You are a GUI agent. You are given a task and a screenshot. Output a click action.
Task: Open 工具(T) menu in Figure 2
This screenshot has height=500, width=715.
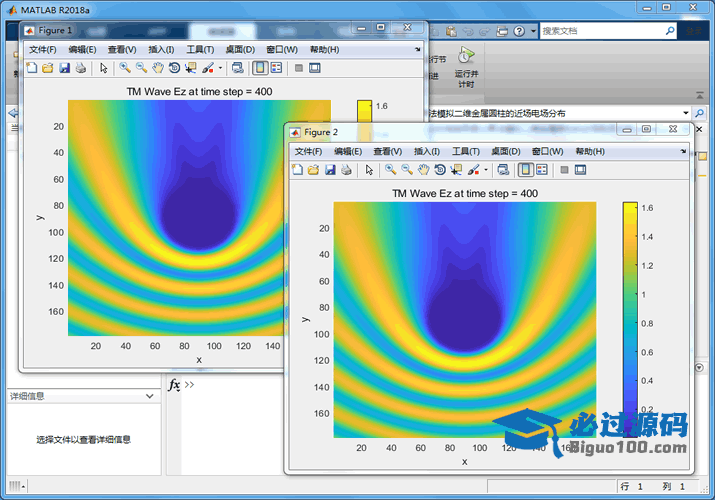(466, 151)
